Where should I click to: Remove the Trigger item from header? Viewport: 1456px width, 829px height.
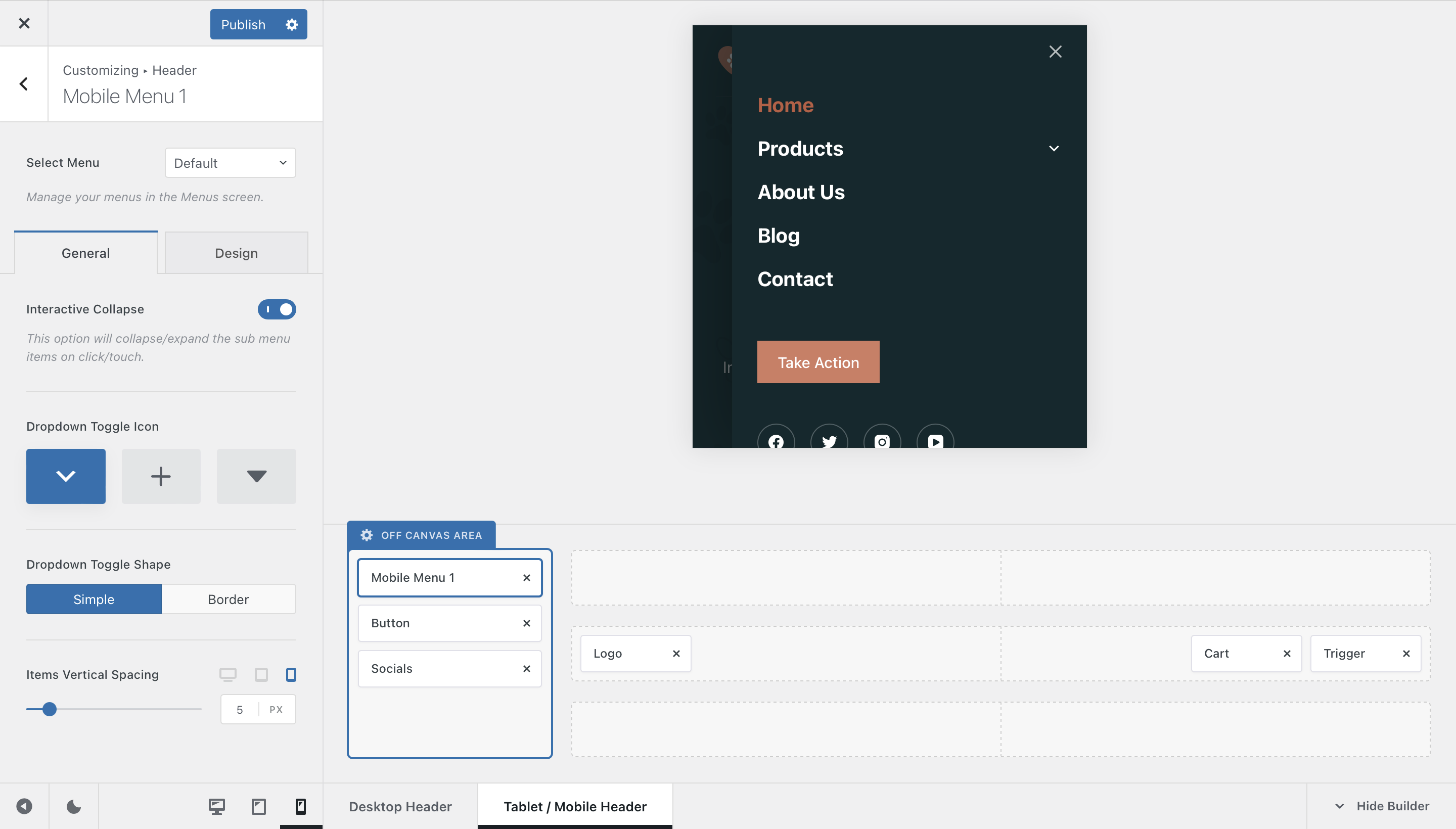coord(1406,654)
